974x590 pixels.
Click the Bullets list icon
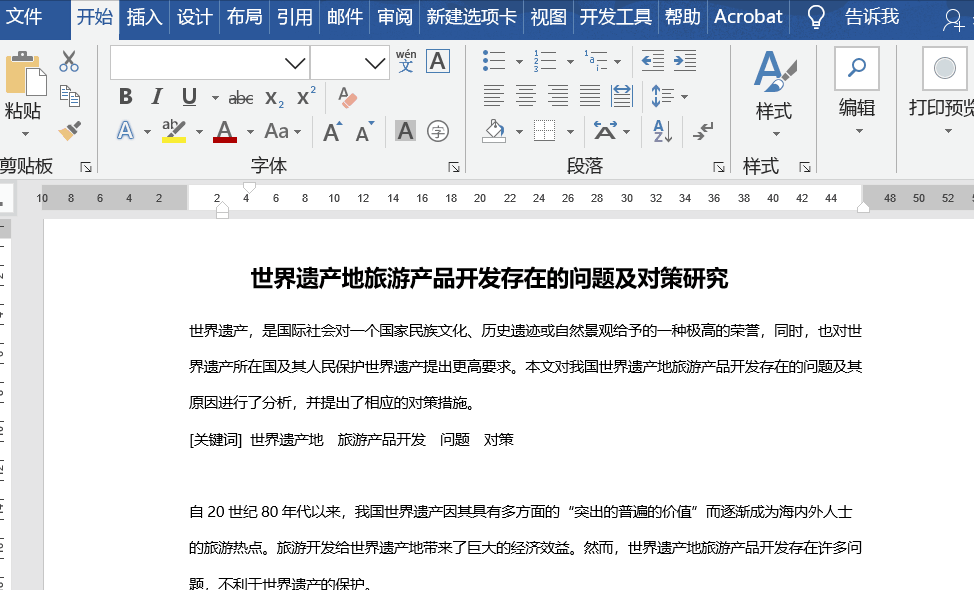tap(494, 61)
